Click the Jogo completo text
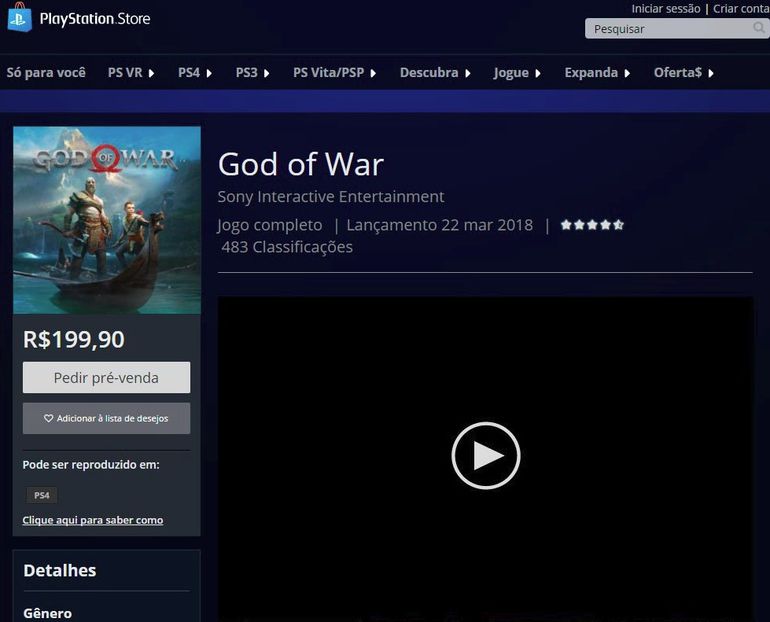The image size is (770, 622). (270, 225)
